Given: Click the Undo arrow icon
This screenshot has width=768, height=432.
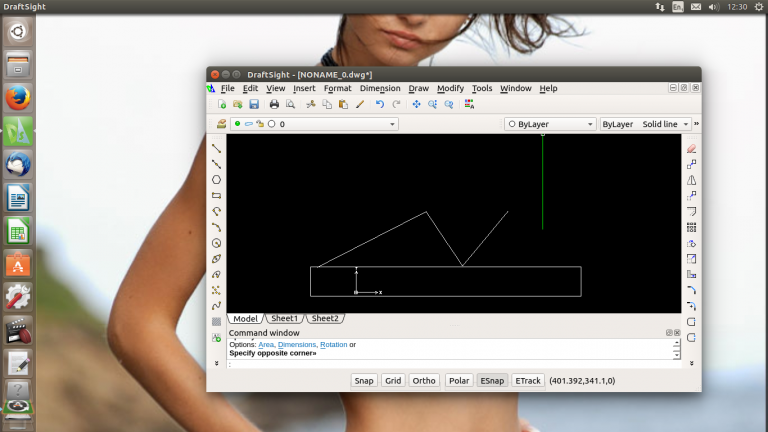Looking at the screenshot, I should pos(380,104).
